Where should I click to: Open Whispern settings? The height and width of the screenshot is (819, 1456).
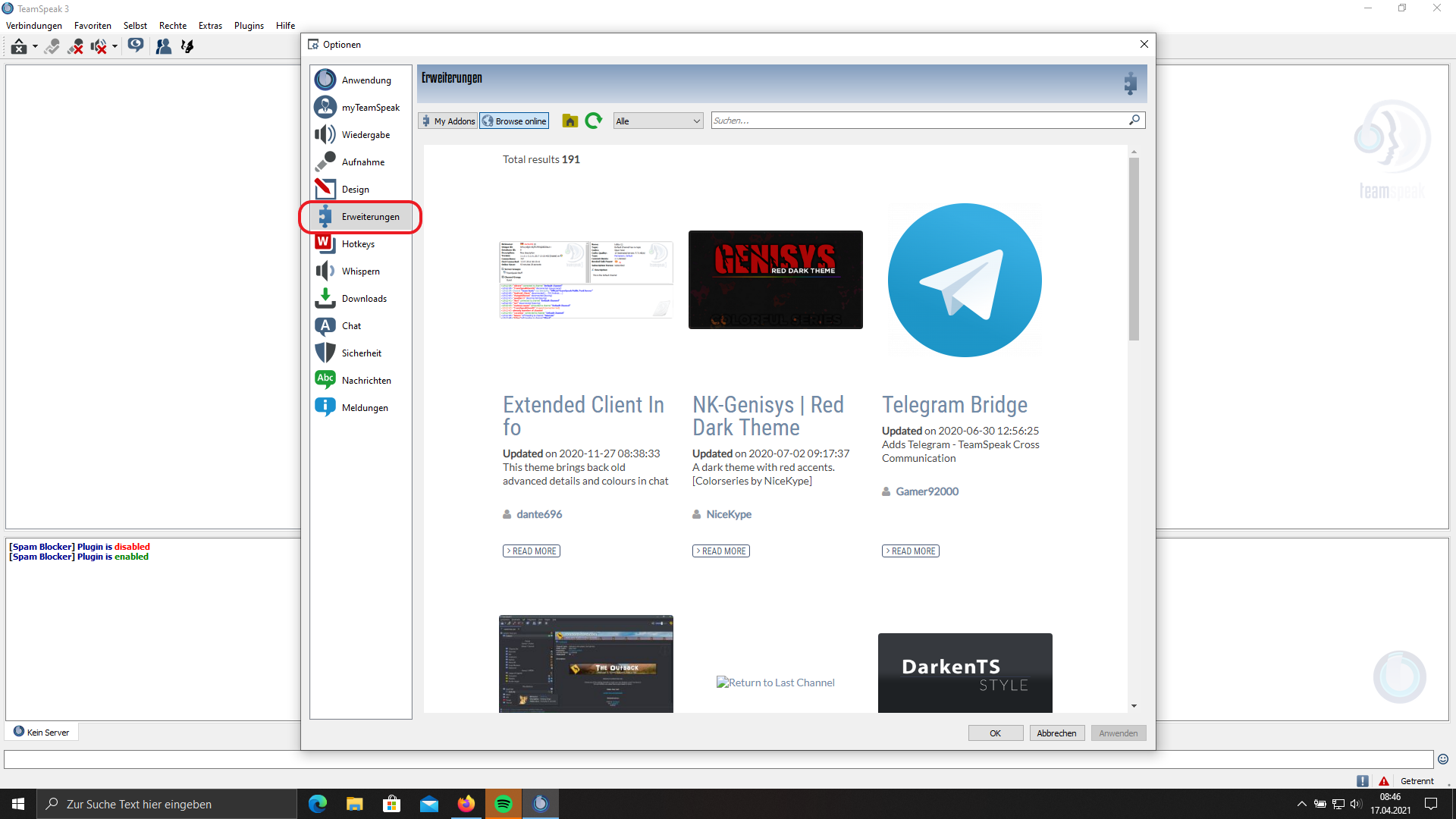pos(361,271)
